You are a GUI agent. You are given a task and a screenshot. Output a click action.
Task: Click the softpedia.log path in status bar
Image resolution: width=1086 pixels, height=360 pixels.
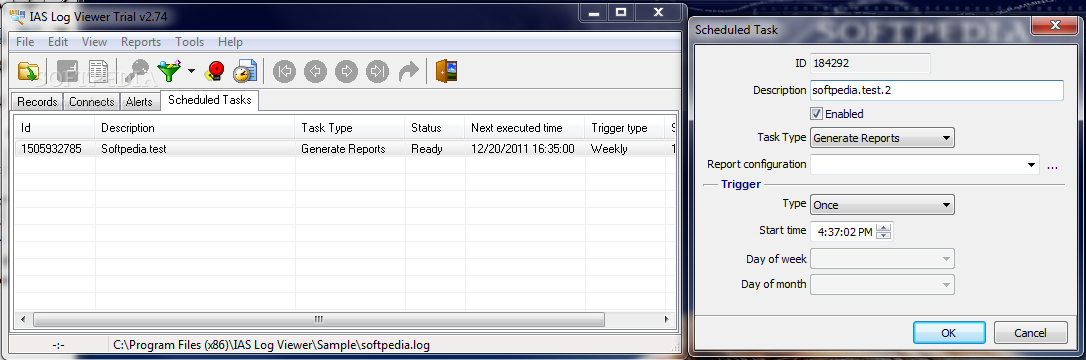272,344
